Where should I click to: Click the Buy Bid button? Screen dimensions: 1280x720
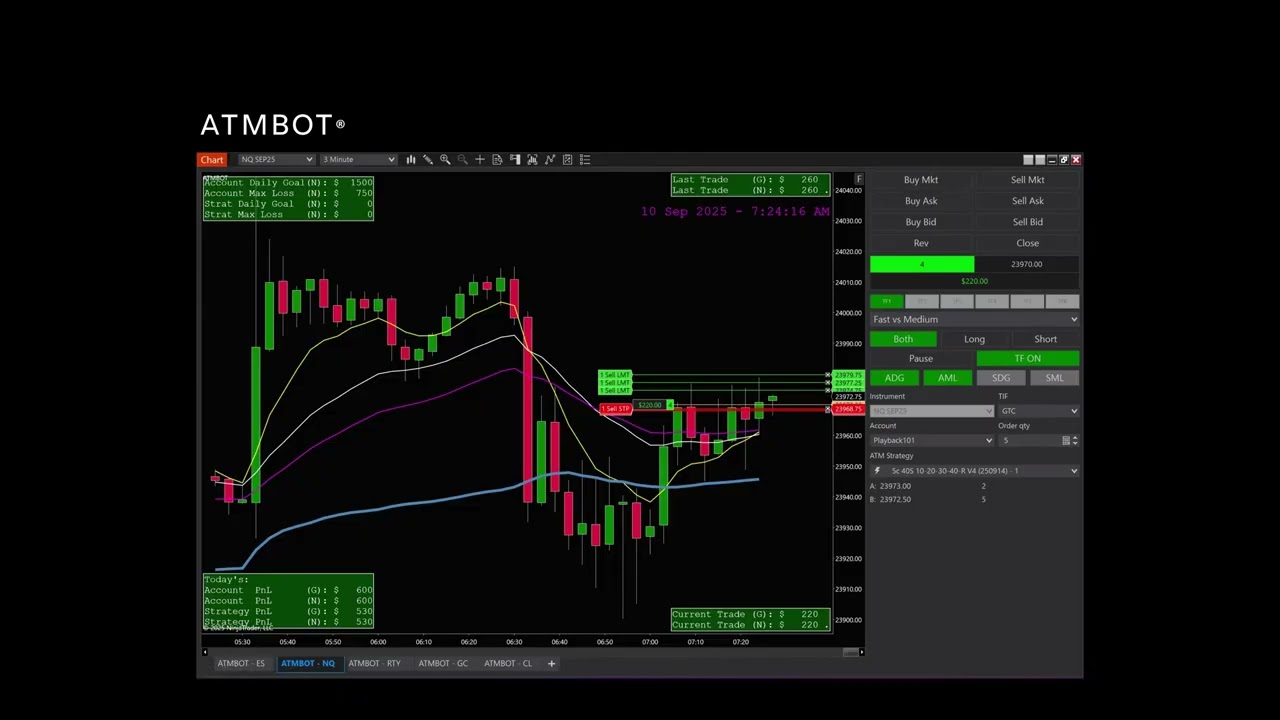[921, 222]
